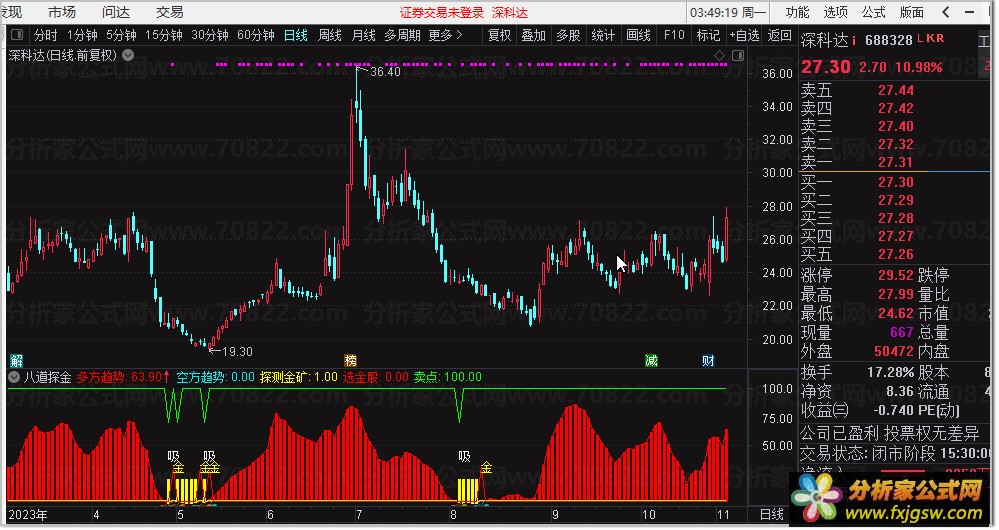Switch to 1分钟 period
Screen dimensions: 999x530
(82, 35)
